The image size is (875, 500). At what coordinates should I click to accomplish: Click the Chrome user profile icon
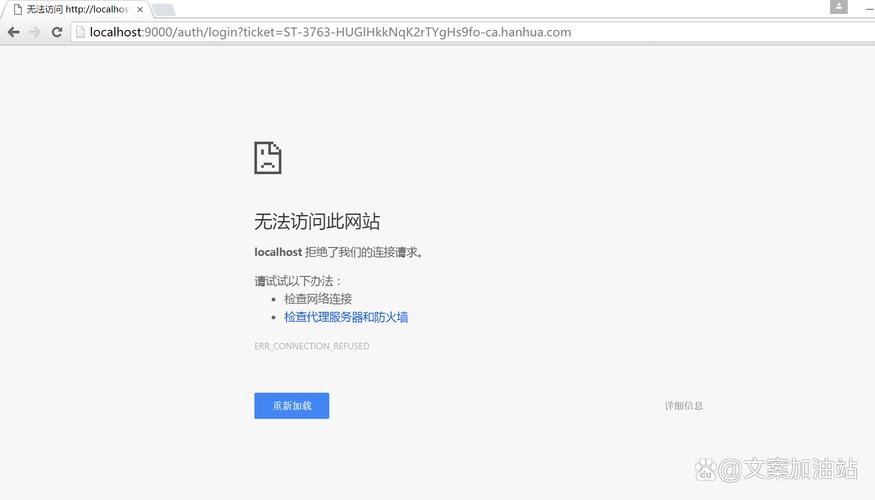838,7
